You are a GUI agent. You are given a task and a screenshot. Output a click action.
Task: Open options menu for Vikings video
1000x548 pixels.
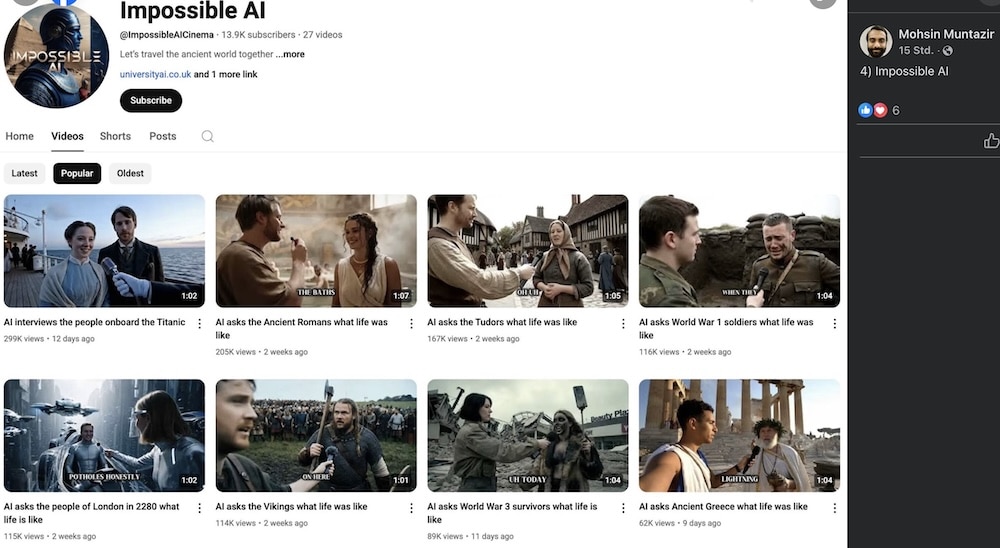click(411, 508)
